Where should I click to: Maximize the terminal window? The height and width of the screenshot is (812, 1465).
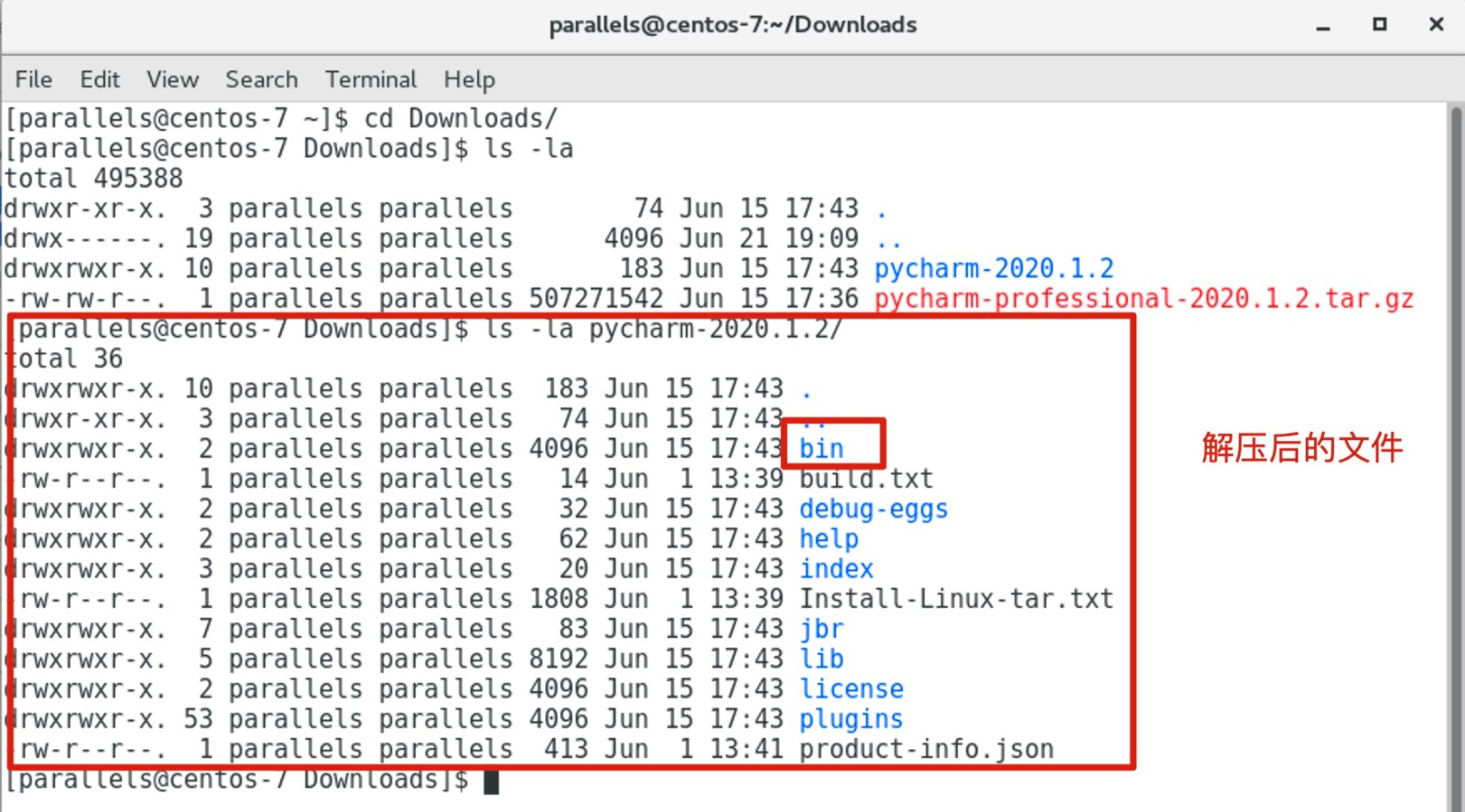click(1380, 25)
